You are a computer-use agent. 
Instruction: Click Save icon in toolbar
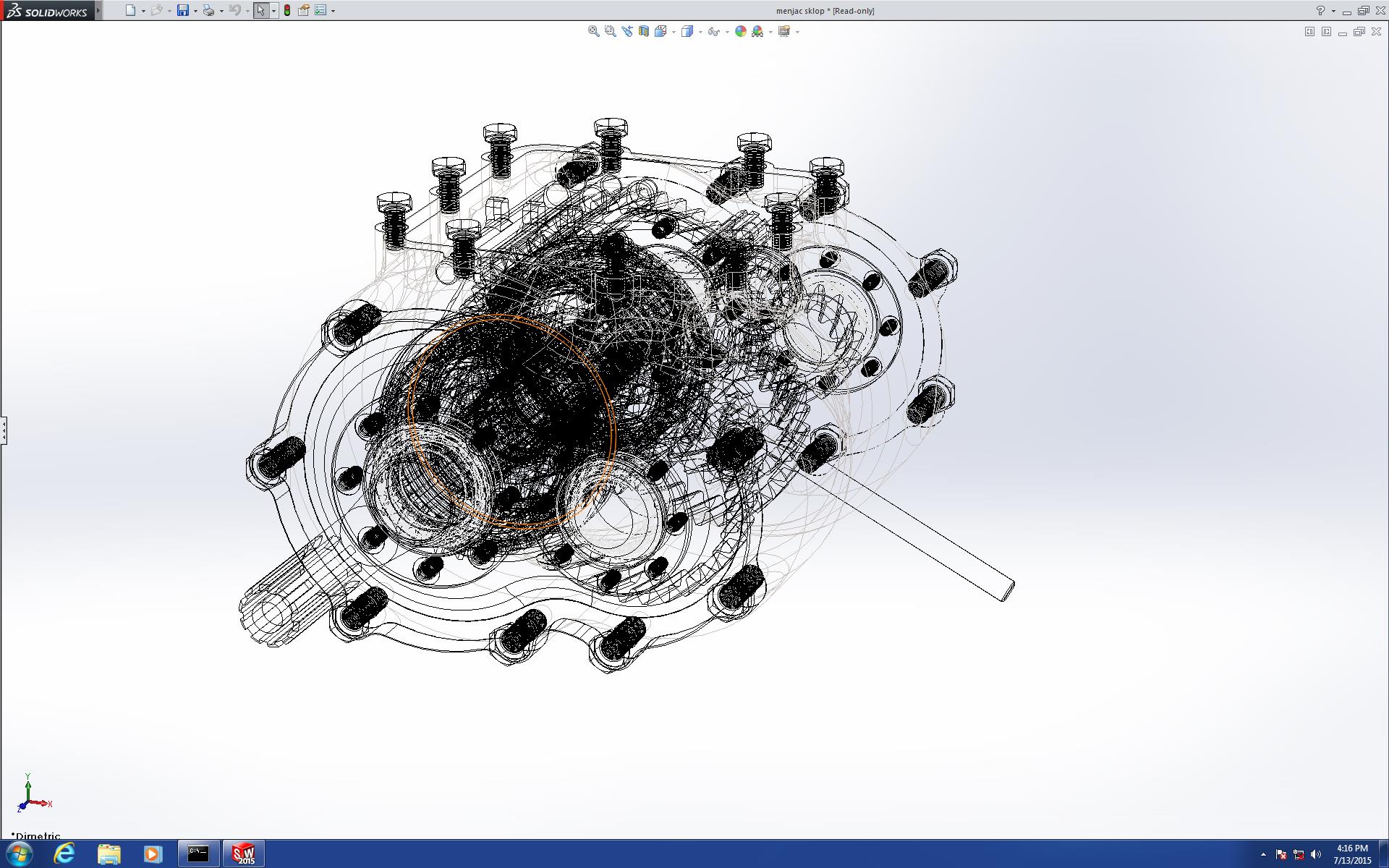183,10
